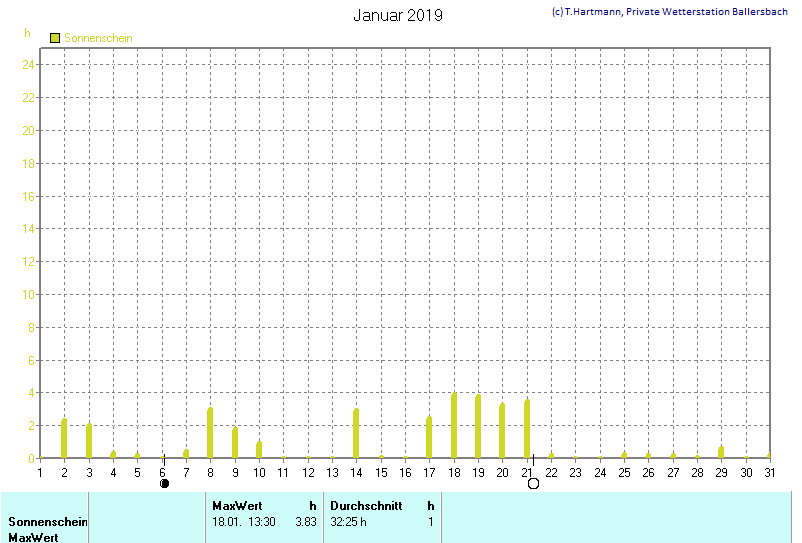Click the Durchschnitt column header
The image size is (802, 543).
[366, 506]
